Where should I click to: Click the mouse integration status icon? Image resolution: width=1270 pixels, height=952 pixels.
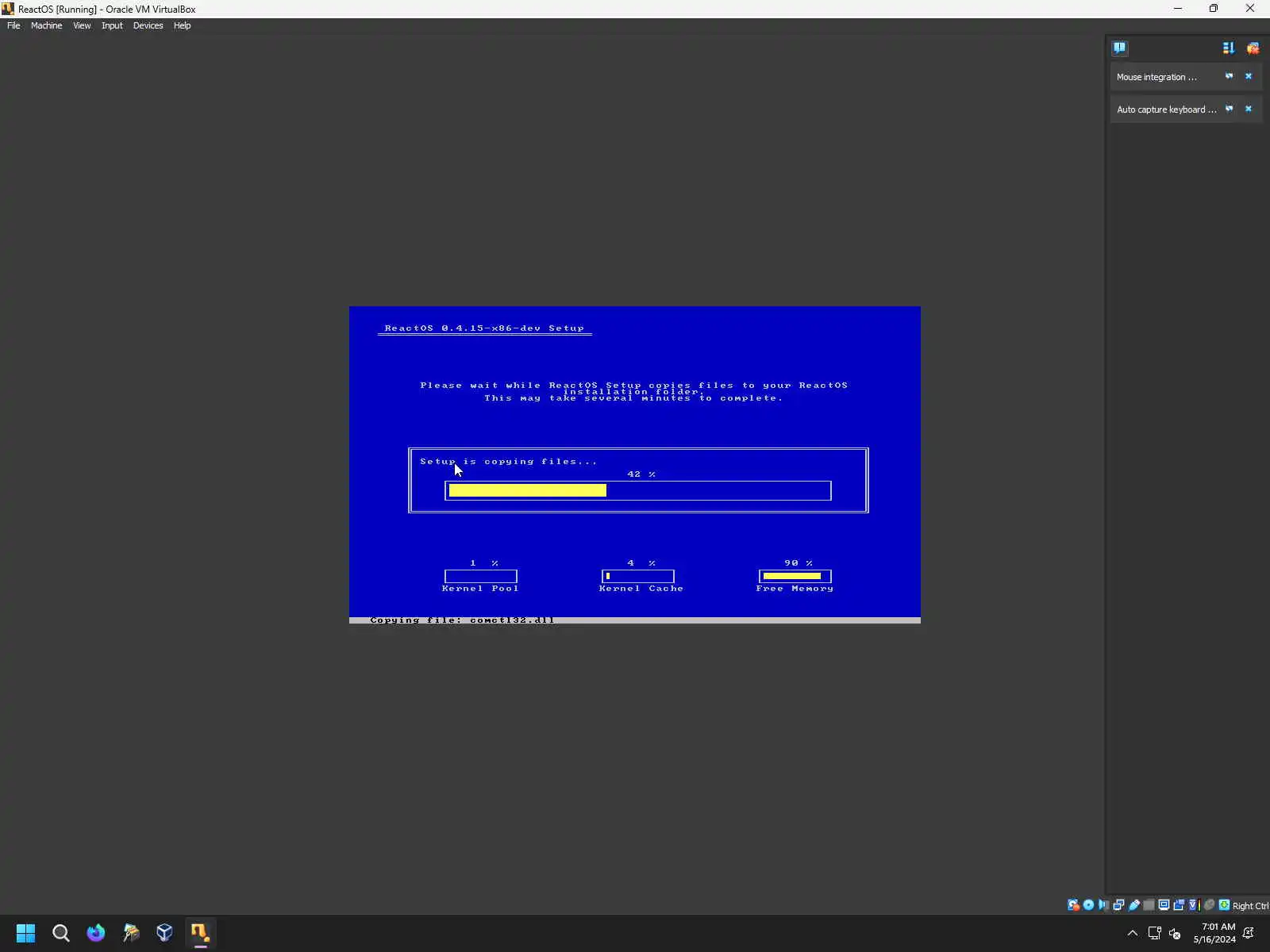tap(1209, 905)
